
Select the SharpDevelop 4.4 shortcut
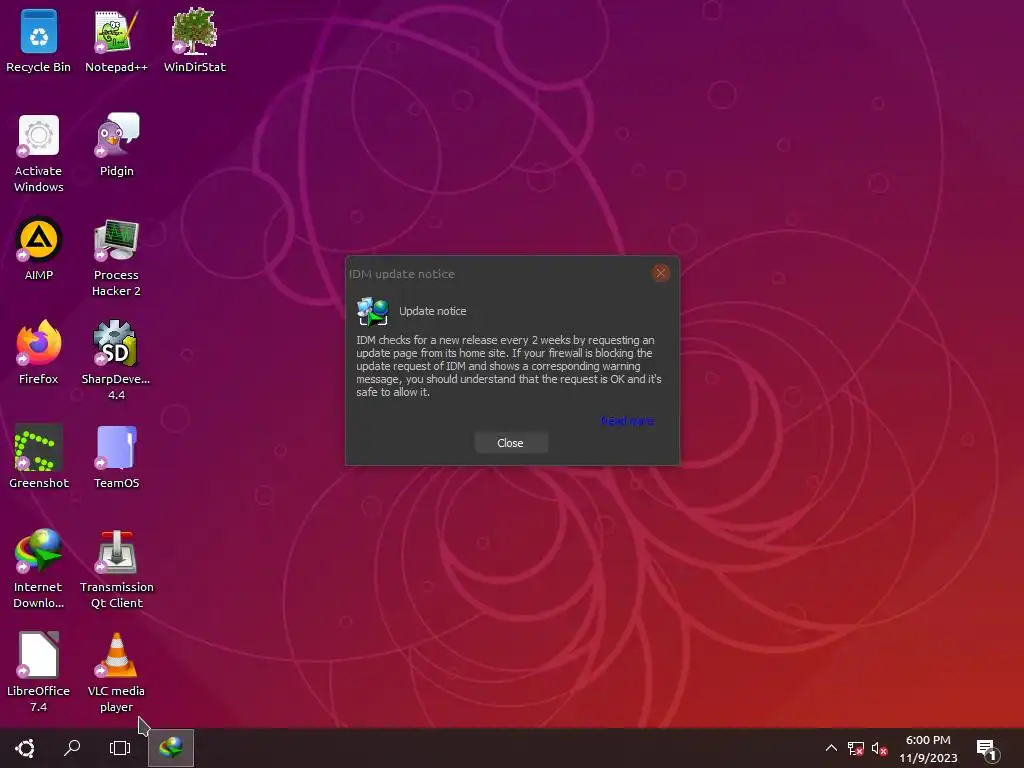pyautogui.click(x=116, y=360)
